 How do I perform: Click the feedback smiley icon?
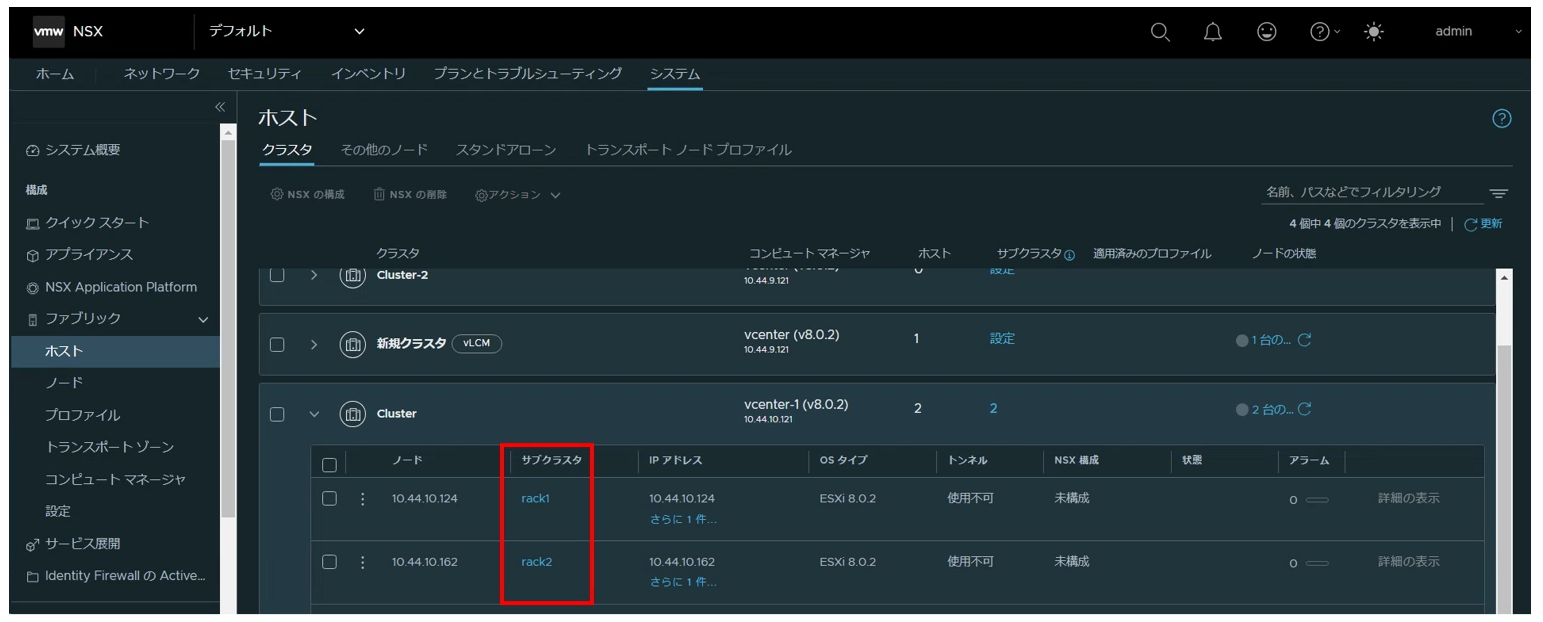pyautogui.click(x=1267, y=32)
